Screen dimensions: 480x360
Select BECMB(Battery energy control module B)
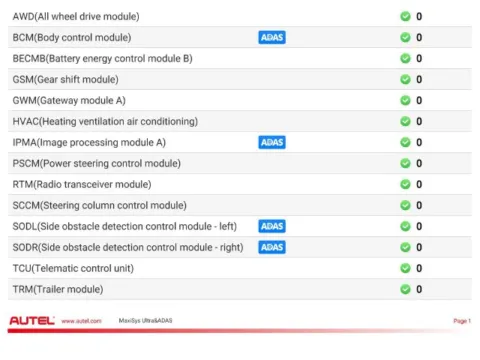click(240, 58)
